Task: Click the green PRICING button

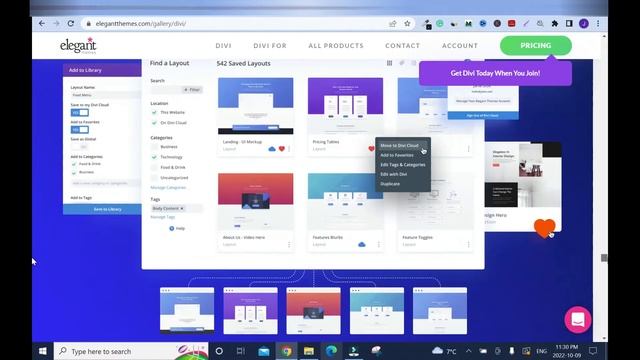Action: 536,45
